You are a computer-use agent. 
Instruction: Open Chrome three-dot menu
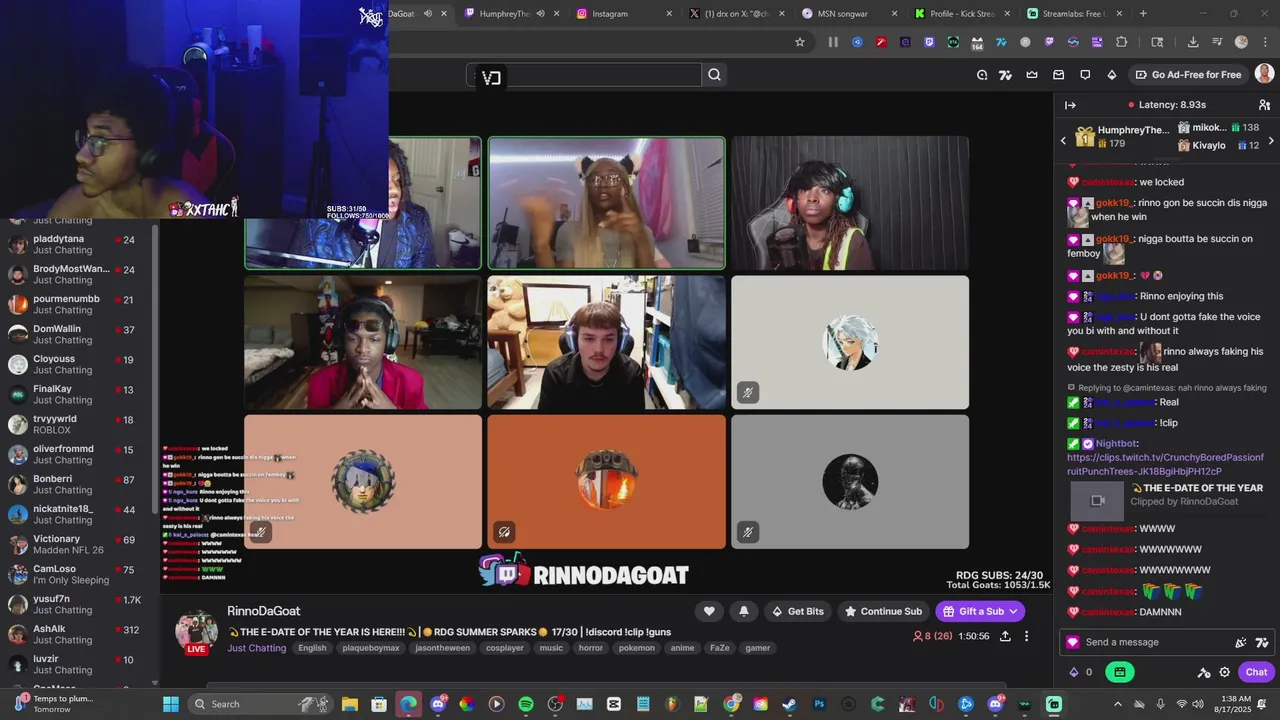point(1264,42)
